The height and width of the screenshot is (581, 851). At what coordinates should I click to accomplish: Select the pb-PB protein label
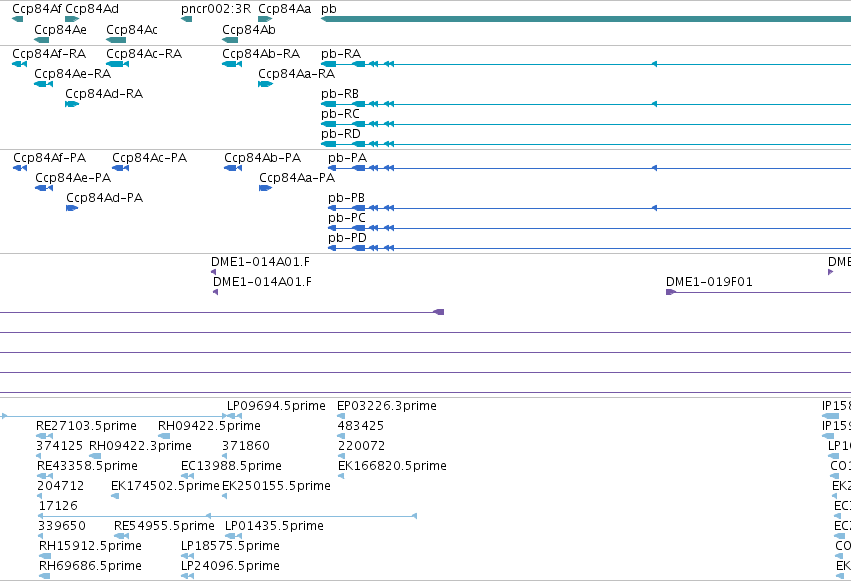click(346, 198)
